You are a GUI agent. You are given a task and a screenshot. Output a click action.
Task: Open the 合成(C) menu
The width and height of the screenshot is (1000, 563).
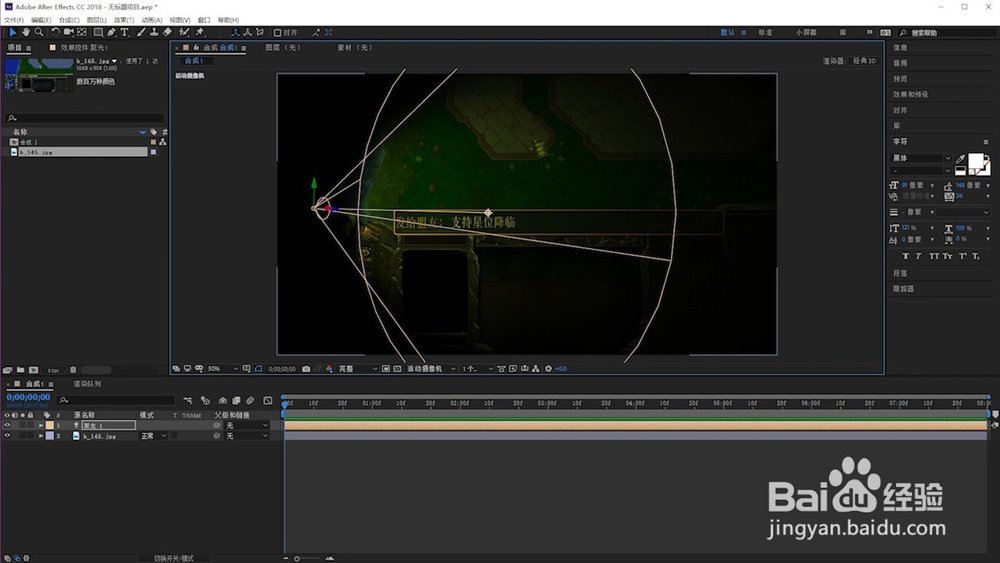[69, 20]
